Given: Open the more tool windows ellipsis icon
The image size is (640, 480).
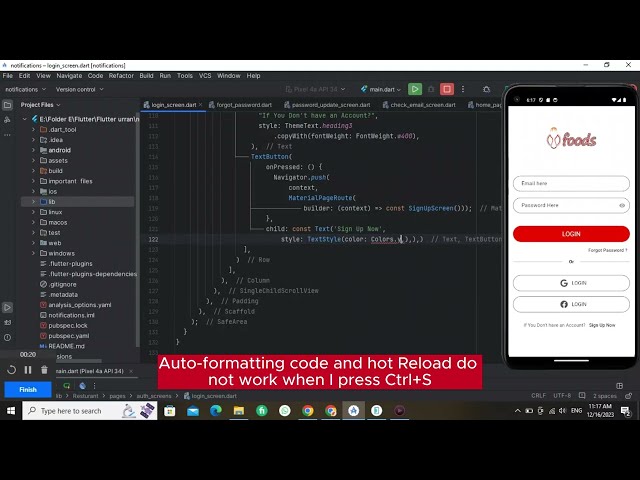Looking at the screenshot, I should click(7, 134).
